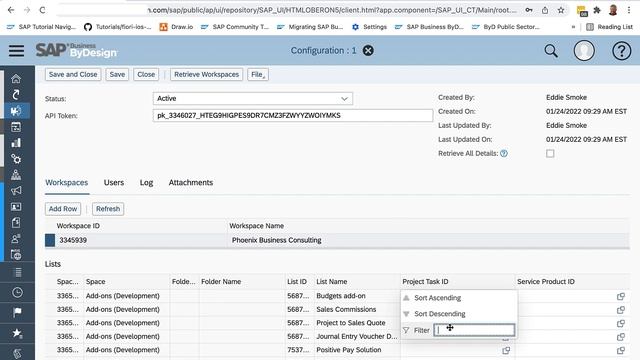Click the Close button
Screen dimensions: 640x360
click(x=146, y=75)
